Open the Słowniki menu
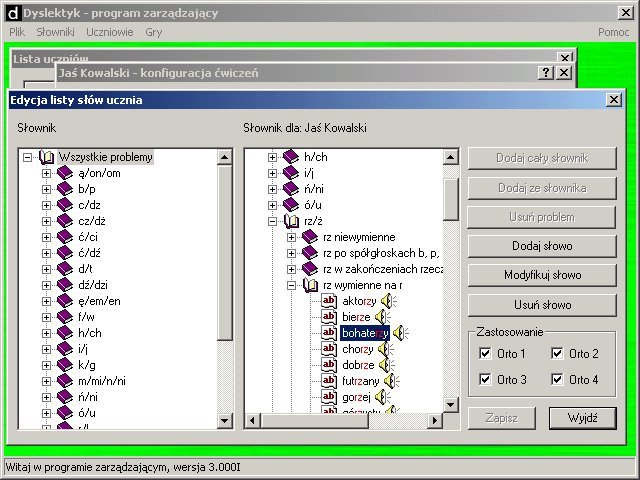The height and width of the screenshot is (480, 640). pyautogui.click(x=56, y=32)
